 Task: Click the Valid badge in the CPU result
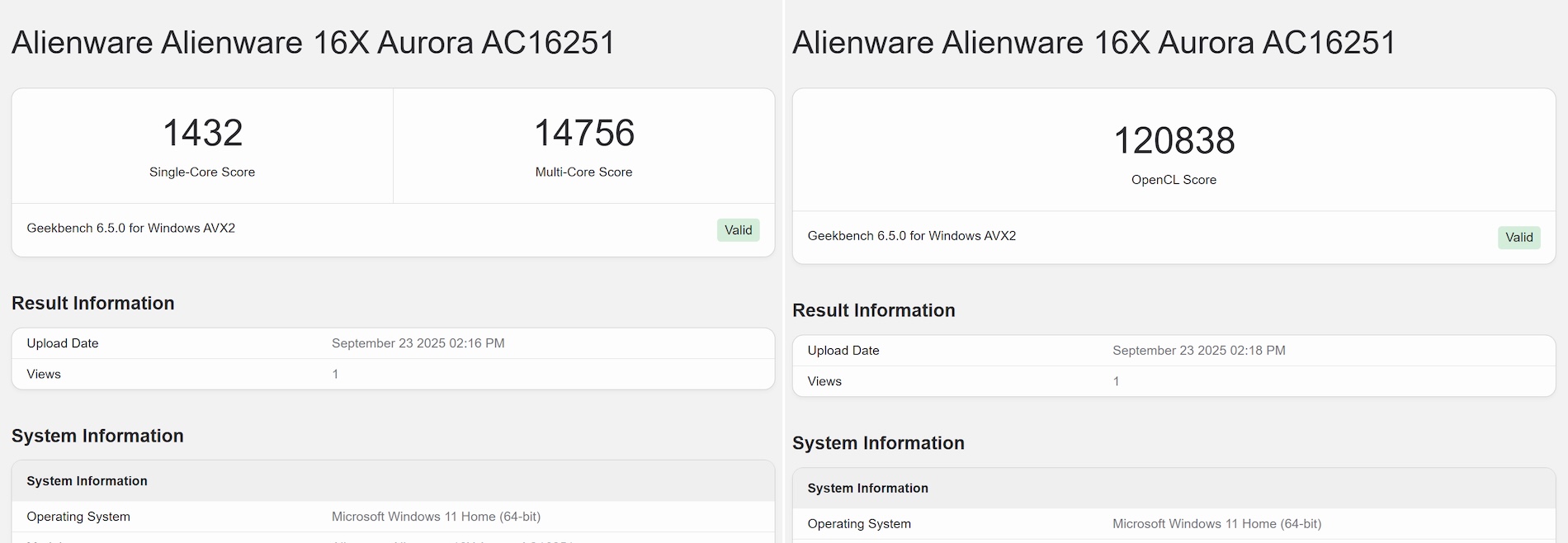(738, 230)
